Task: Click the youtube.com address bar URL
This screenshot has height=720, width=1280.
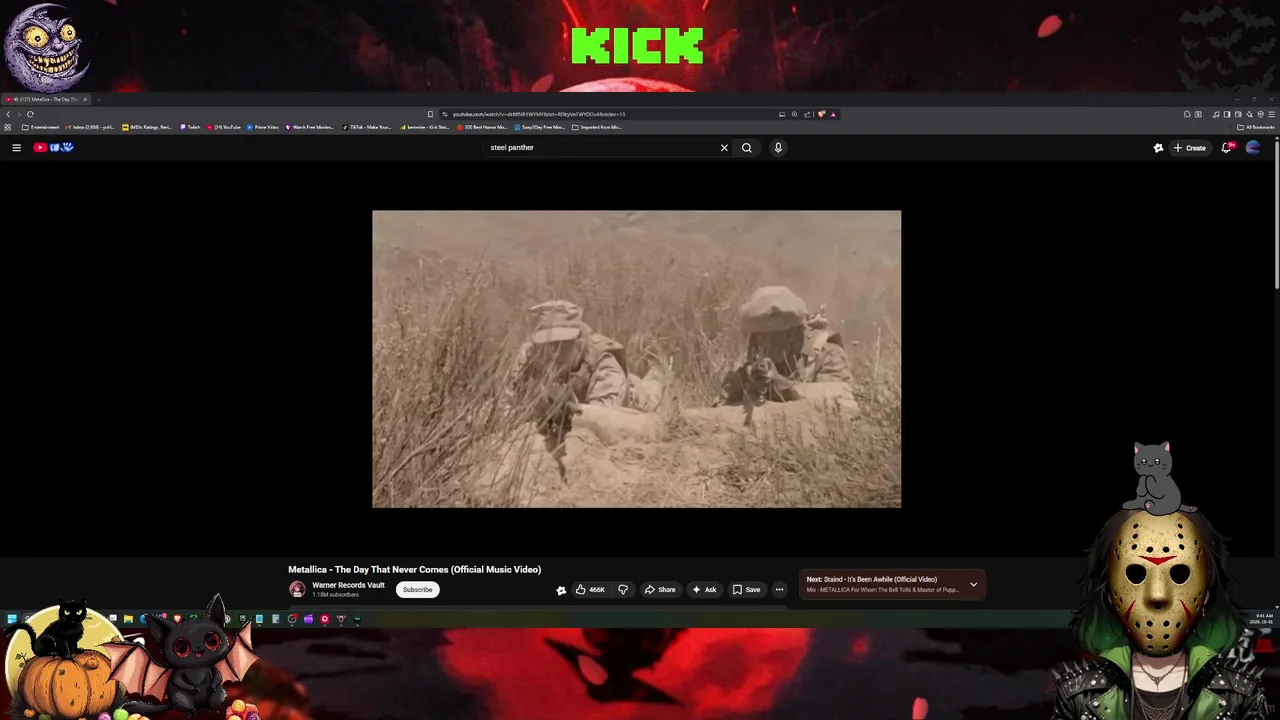Action: [x=538, y=114]
